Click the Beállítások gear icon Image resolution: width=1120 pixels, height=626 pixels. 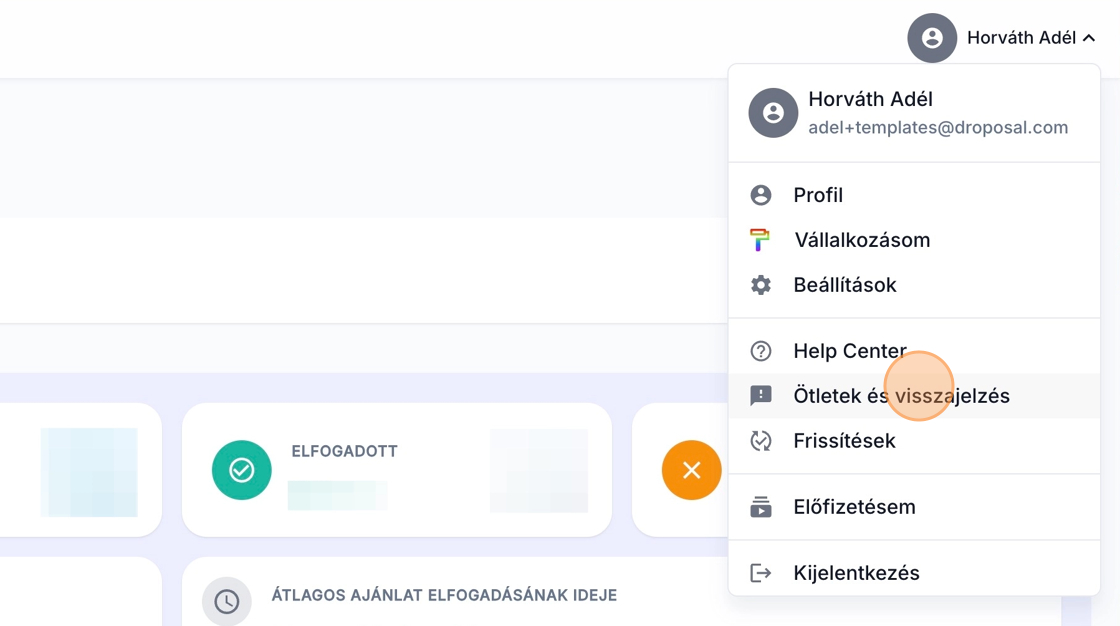pos(761,285)
